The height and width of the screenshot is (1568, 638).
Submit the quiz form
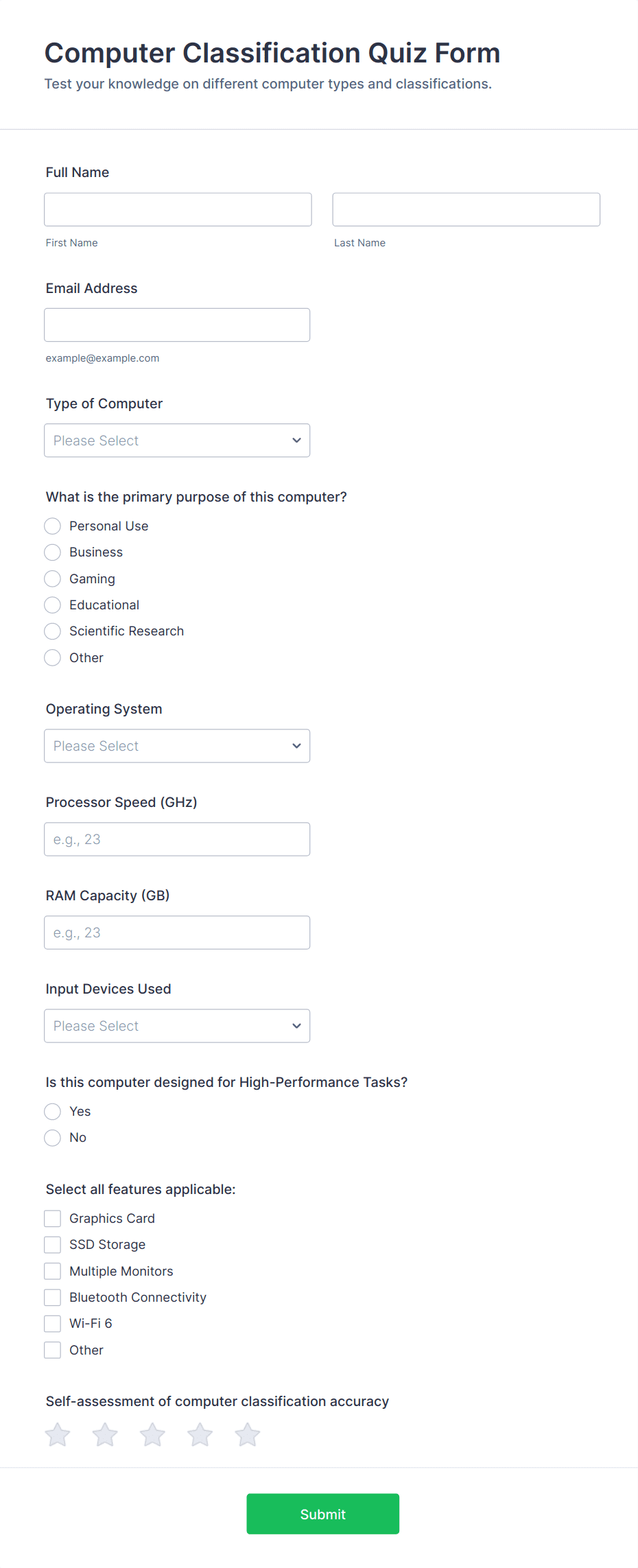(x=322, y=1514)
